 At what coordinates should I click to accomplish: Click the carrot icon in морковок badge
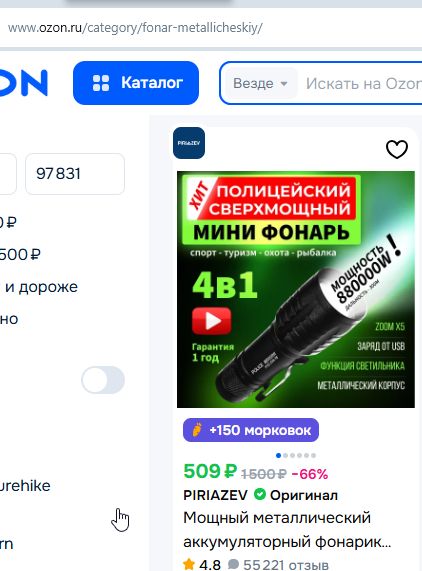click(x=197, y=430)
